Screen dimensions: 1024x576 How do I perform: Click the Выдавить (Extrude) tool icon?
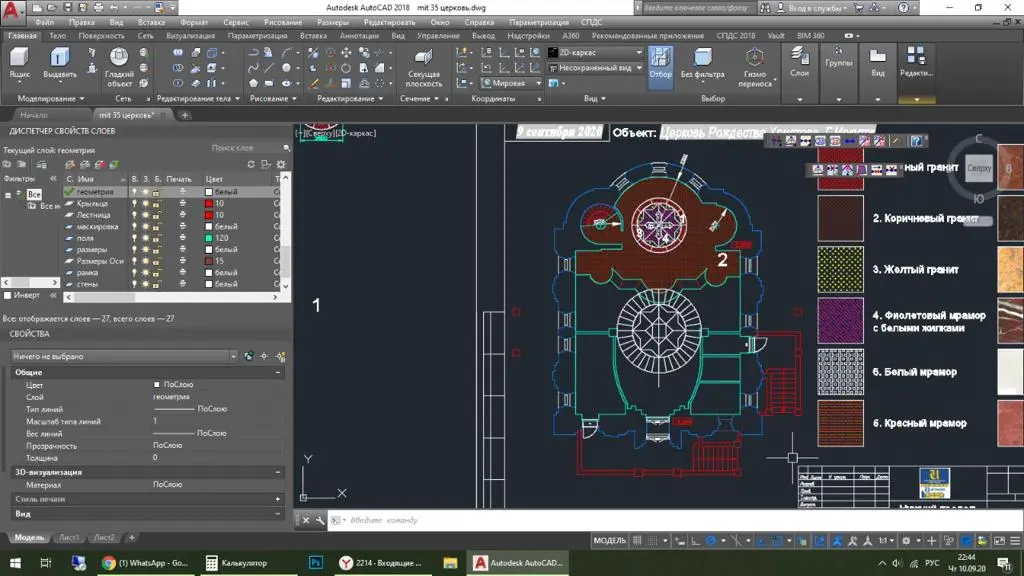coord(60,59)
